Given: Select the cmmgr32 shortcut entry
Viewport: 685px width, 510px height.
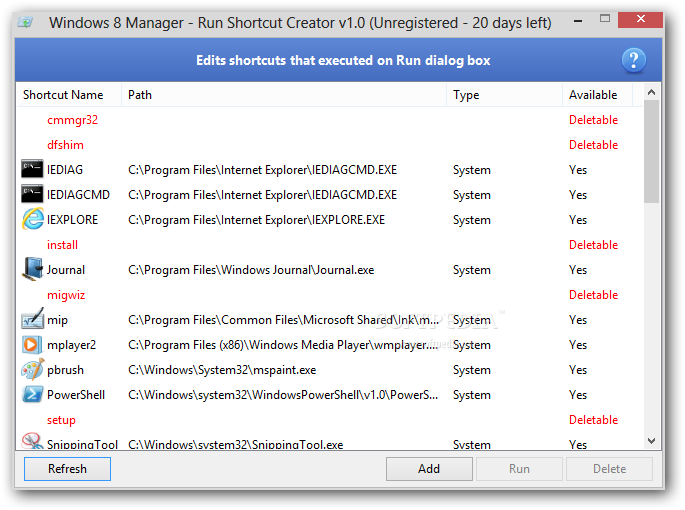Looking at the screenshot, I should coord(73,120).
